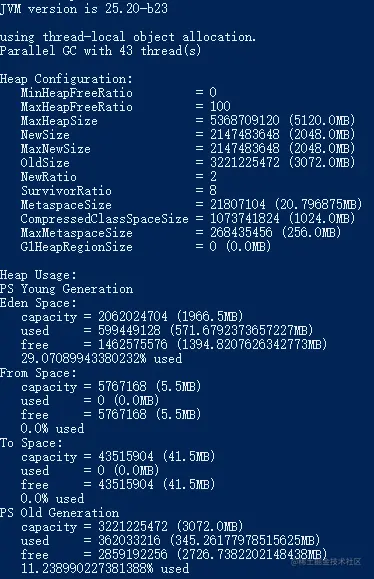Click the 29.07089943380232% used line
The height and width of the screenshot is (579, 374).
[x=102, y=359]
